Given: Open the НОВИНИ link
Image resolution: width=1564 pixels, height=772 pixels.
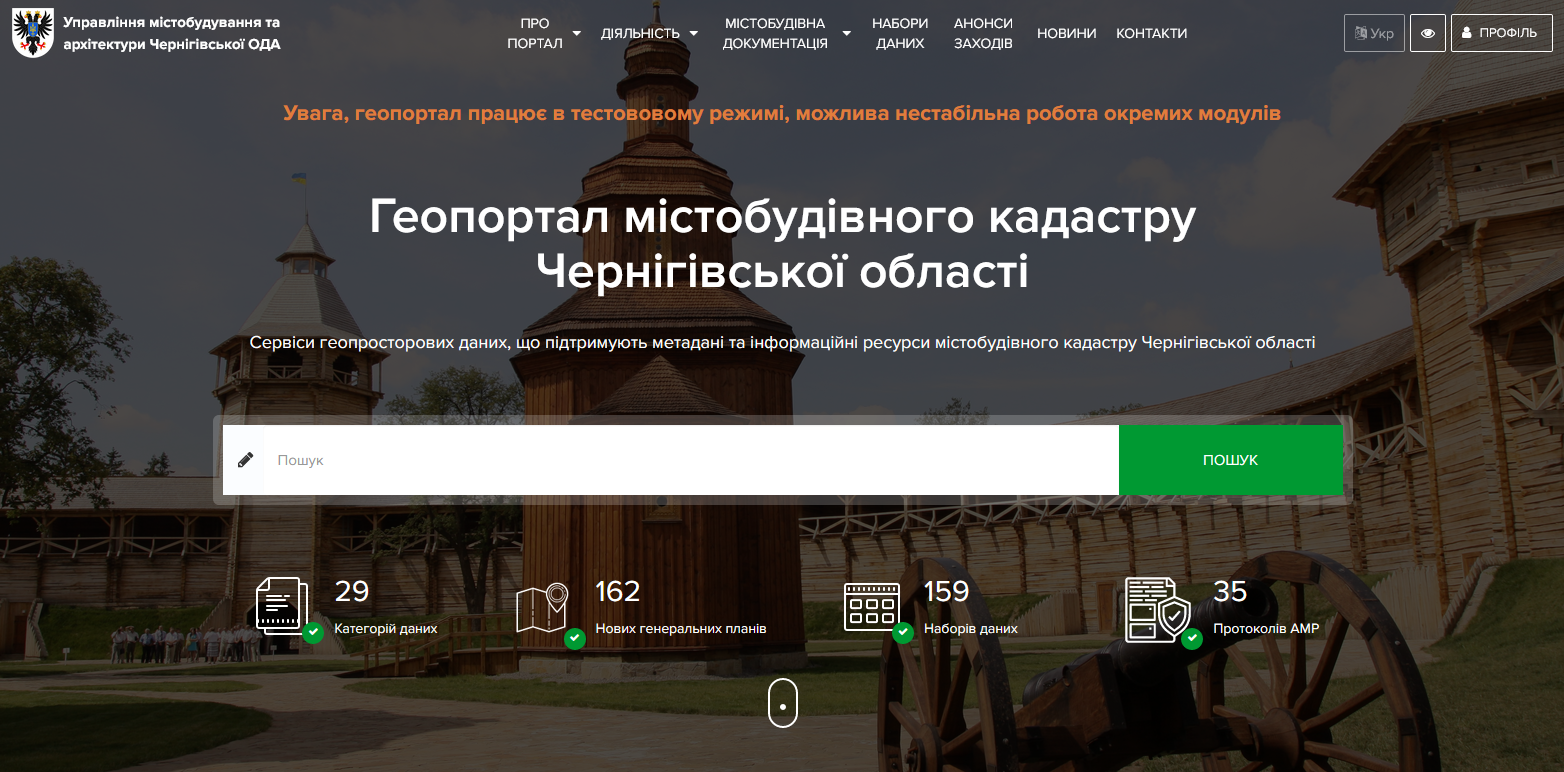Looking at the screenshot, I should 1066,33.
